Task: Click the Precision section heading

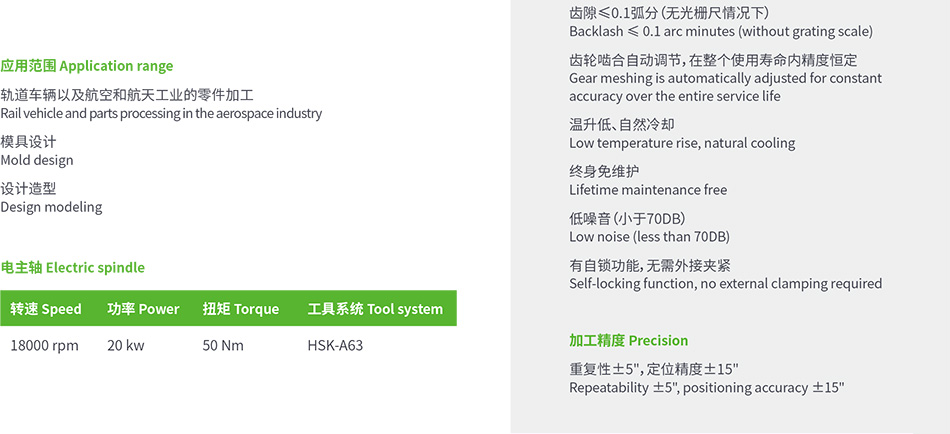Action: (x=629, y=341)
